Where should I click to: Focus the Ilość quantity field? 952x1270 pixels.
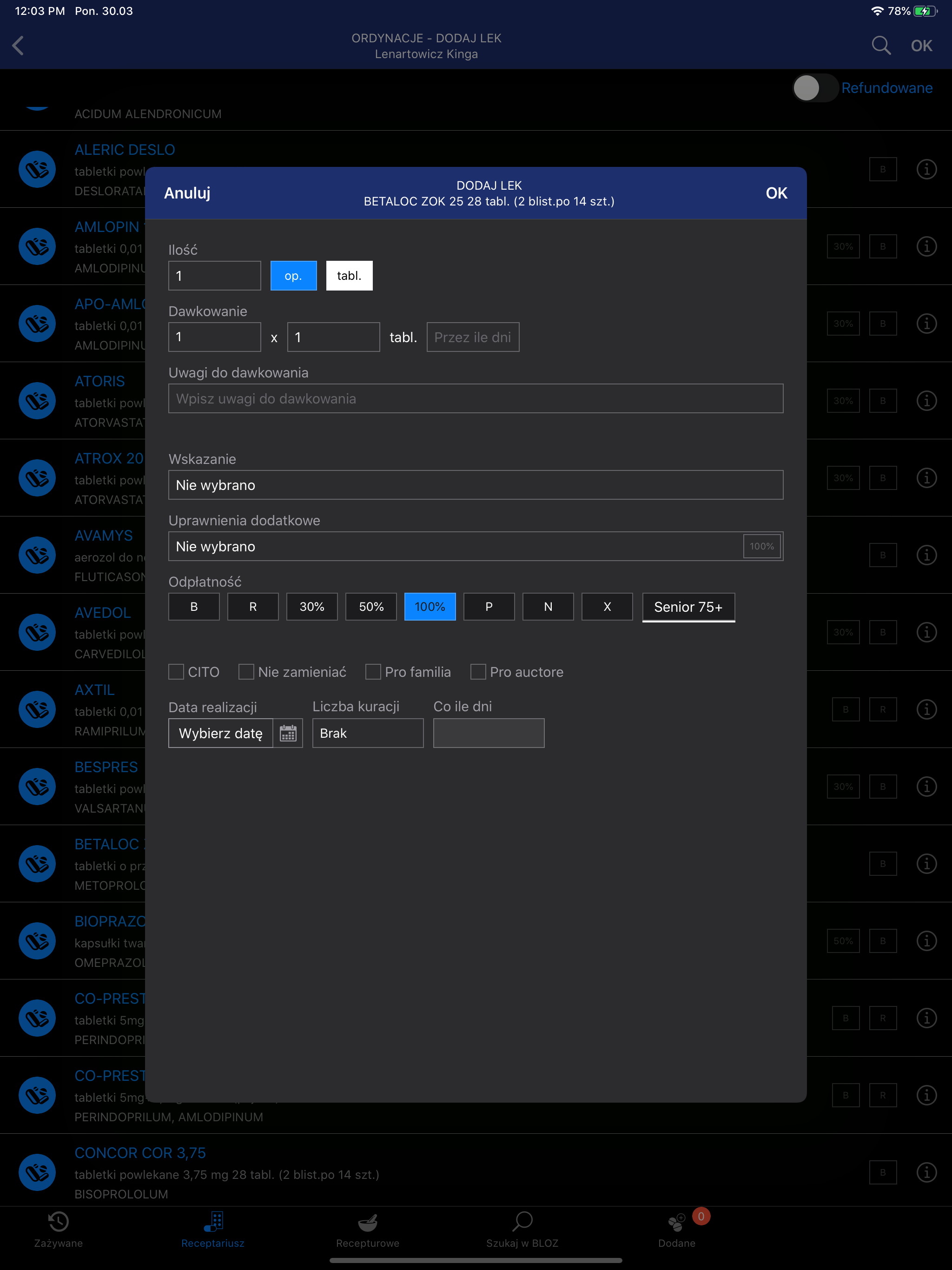click(x=215, y=276)
